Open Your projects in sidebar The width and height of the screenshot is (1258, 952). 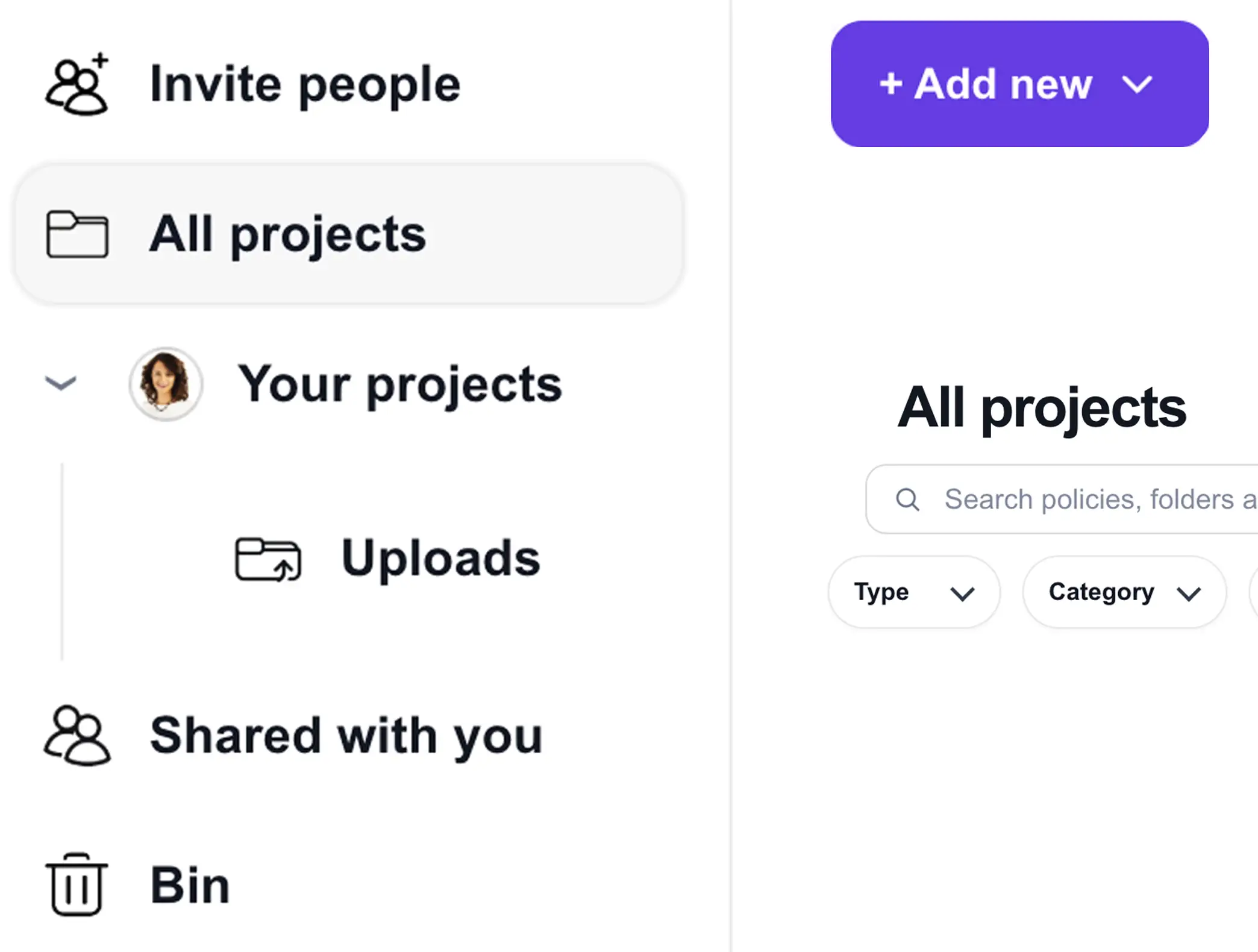click(399, 384)
